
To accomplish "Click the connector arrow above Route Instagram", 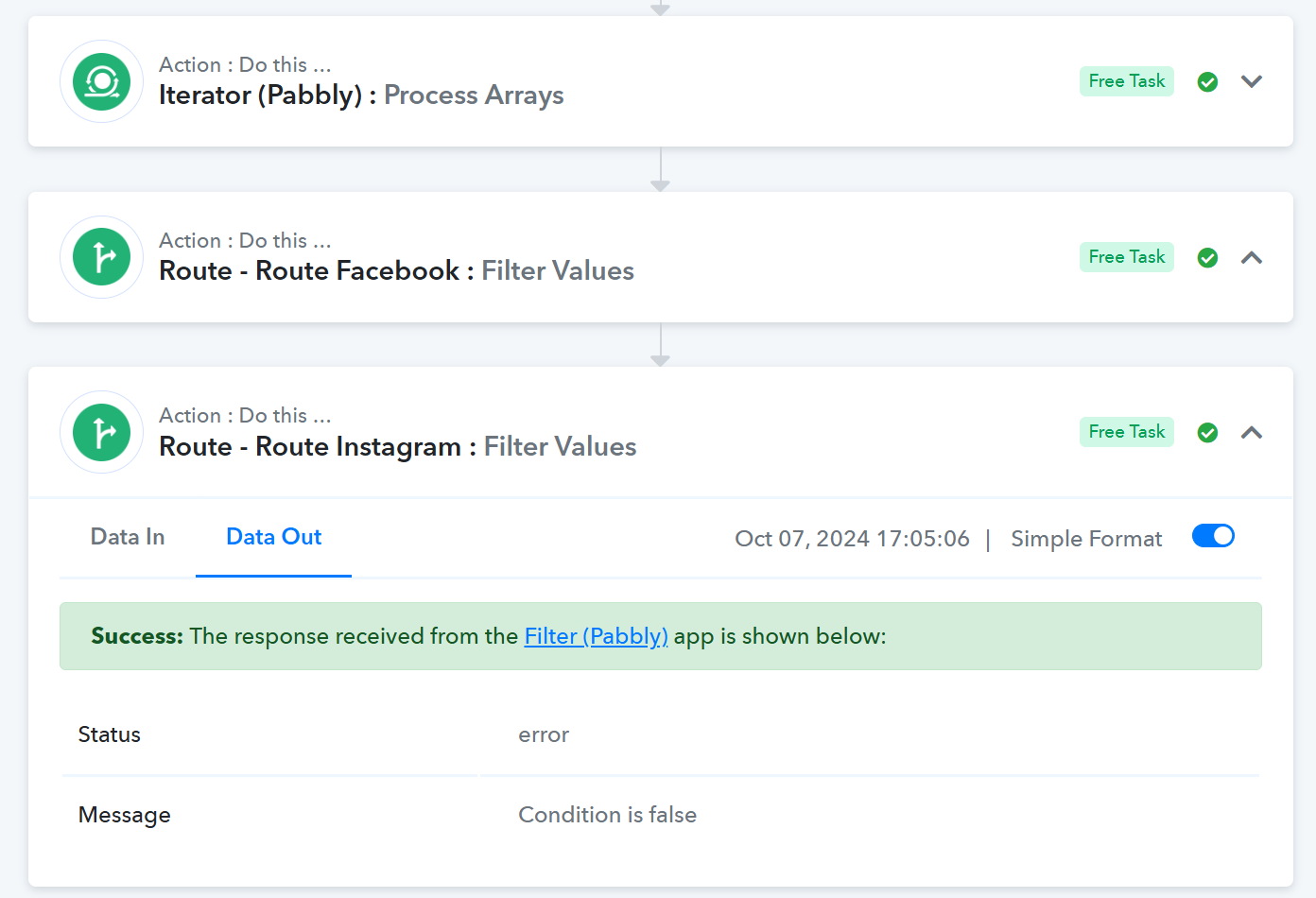I will (x=660, y=345).
